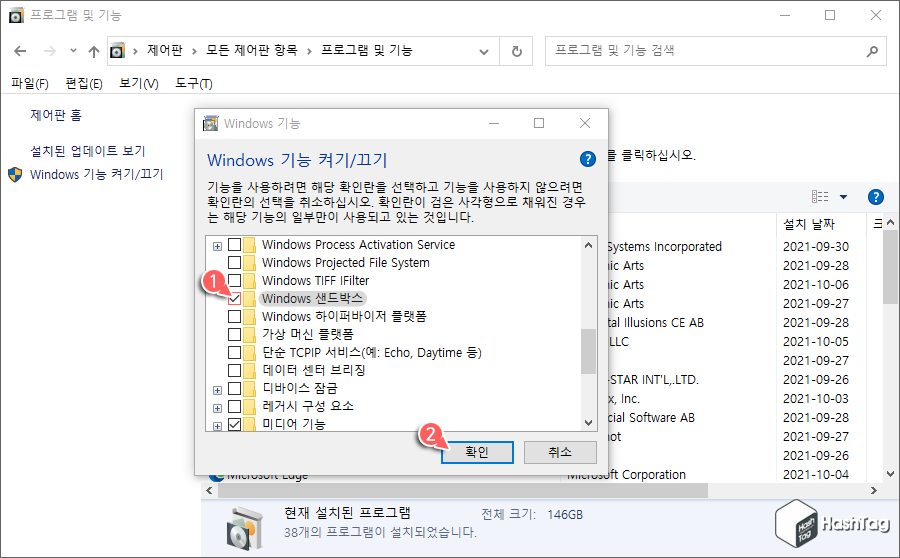Click the help icon in Windows 기능 dialog
Viewport: 900px width, 558px height.
[587, 159]
